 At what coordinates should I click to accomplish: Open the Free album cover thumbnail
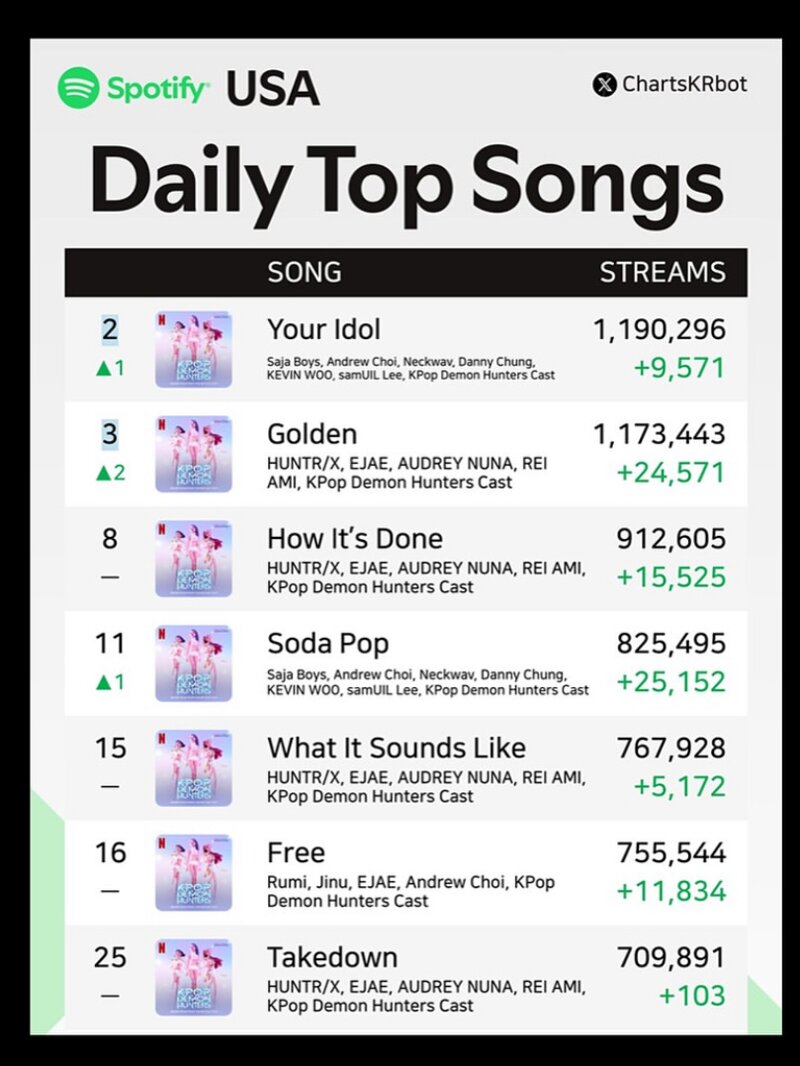194,873
